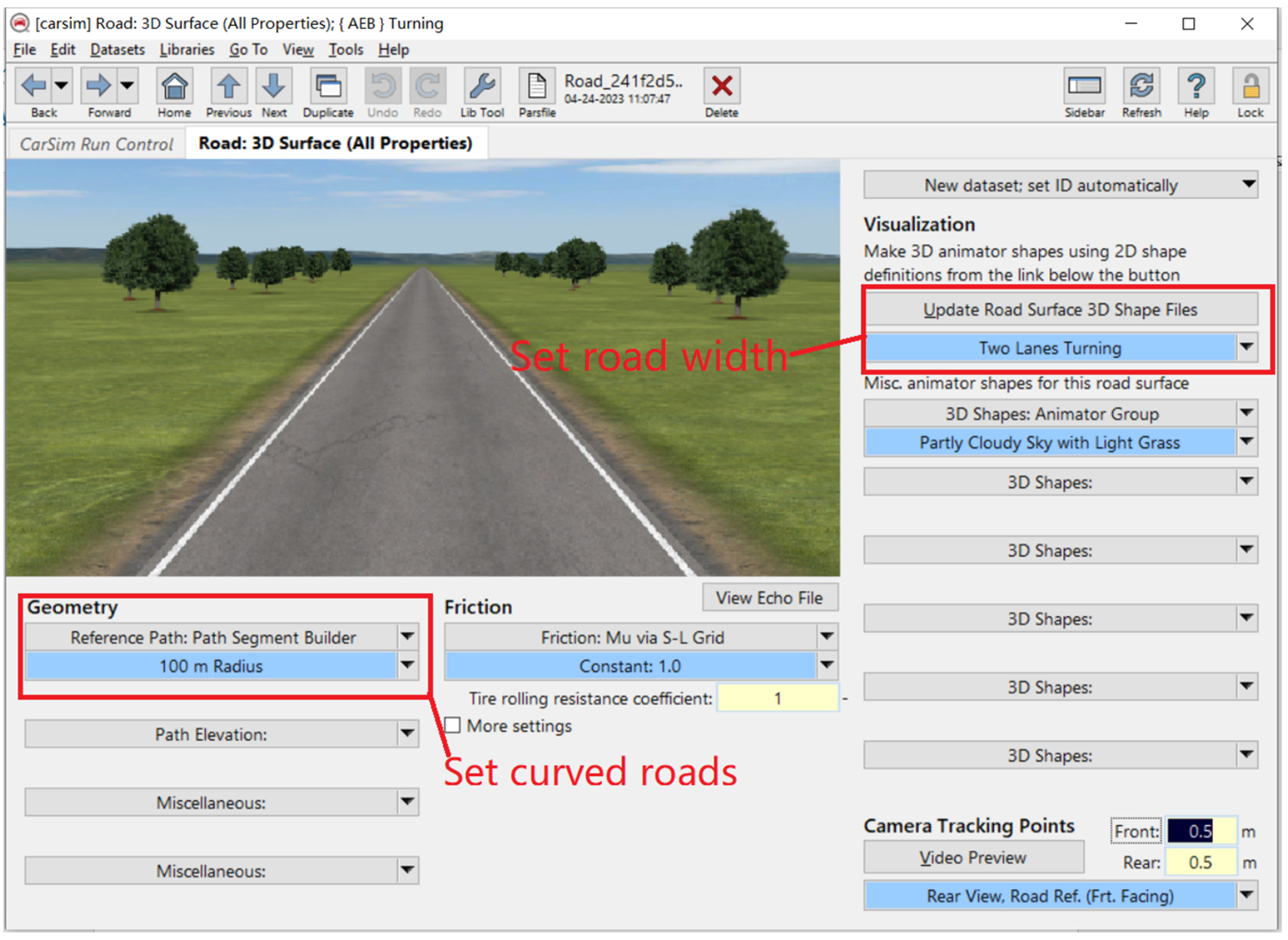
Task: Go to Next dataset arrow icon
Action: (274, 86)
